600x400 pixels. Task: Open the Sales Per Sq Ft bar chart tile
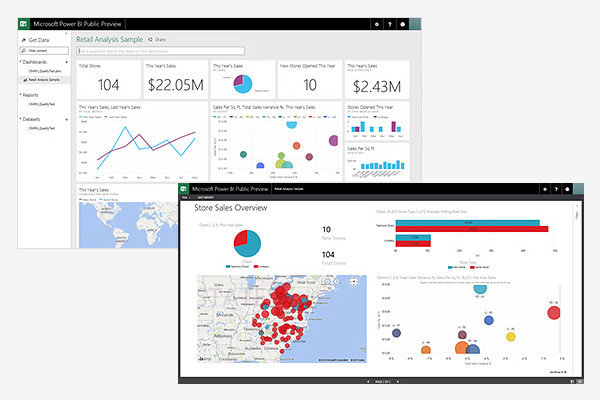coord(377,162)
